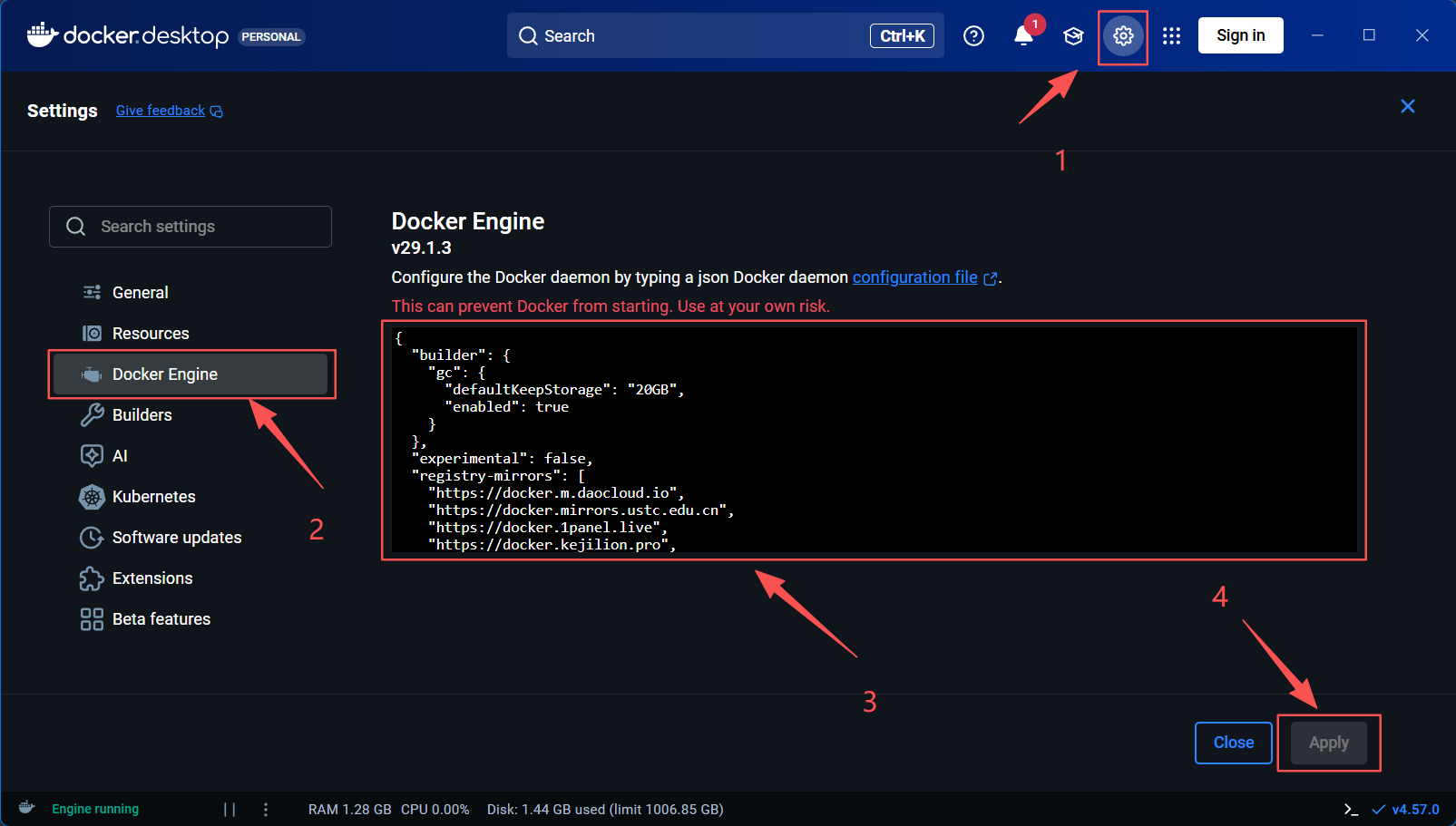1456x826 pixels.
Task: Open Software updates settings
Action: point(191,537)
